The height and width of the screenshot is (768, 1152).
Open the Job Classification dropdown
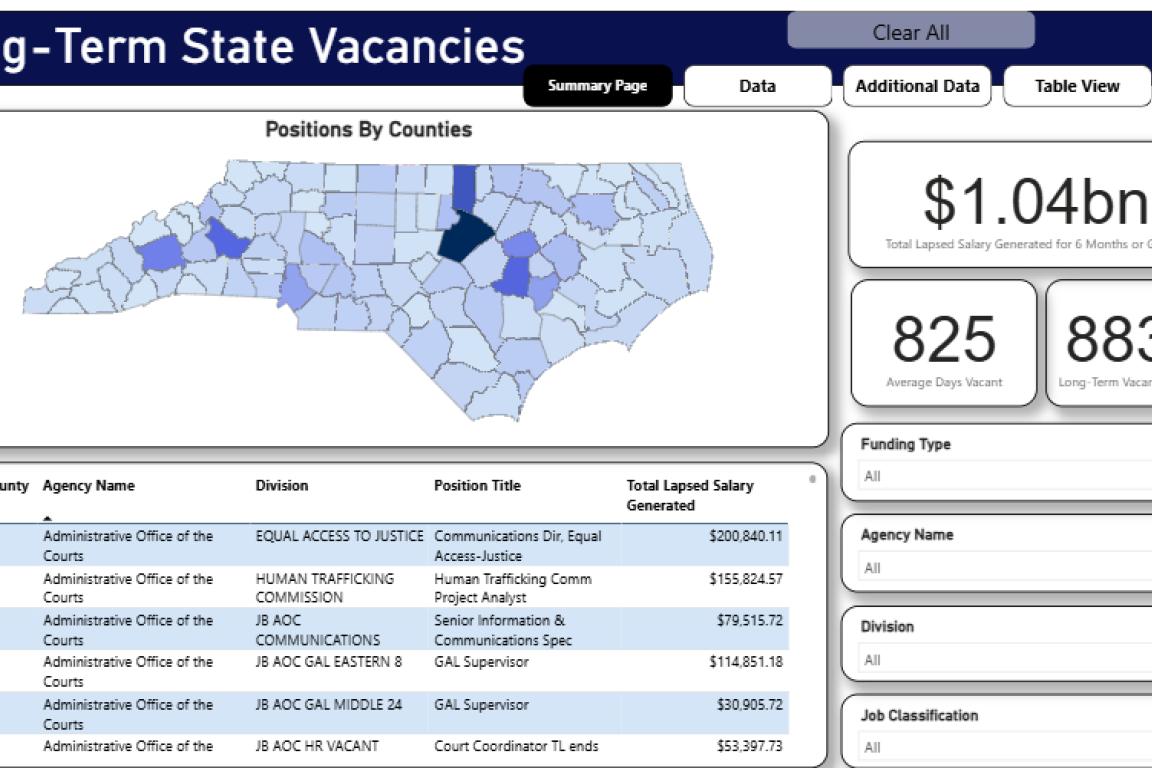pos(1000,747)
